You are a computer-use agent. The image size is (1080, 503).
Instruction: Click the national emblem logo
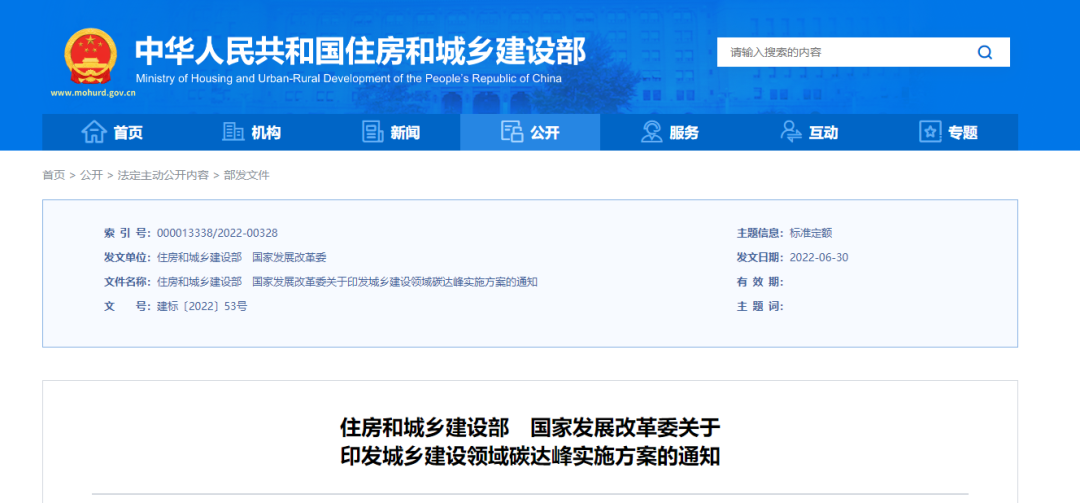pyautogui.click(x=91, y=56)
